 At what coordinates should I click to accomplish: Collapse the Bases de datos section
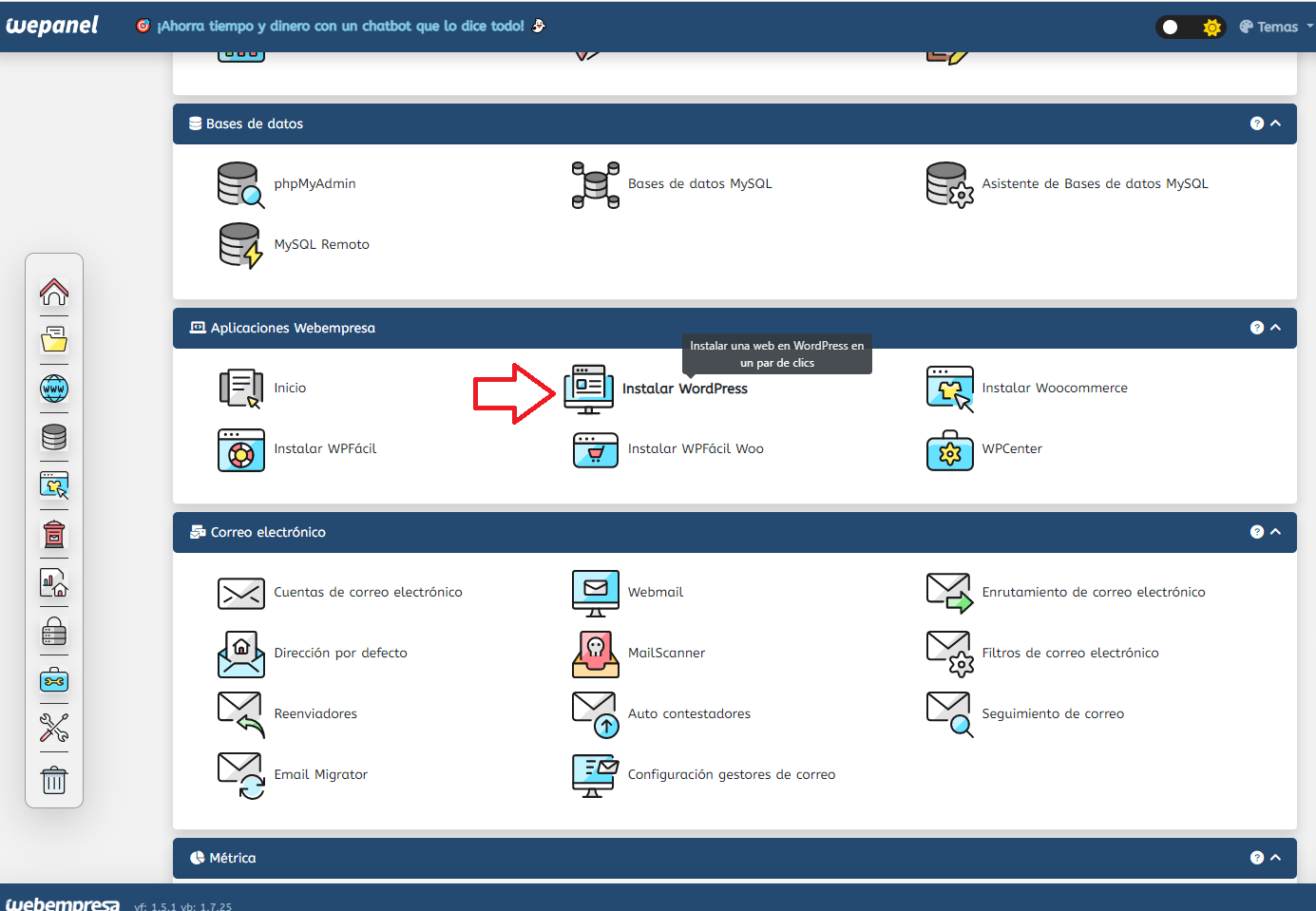pyautogui.click(x=1276, y=123)
